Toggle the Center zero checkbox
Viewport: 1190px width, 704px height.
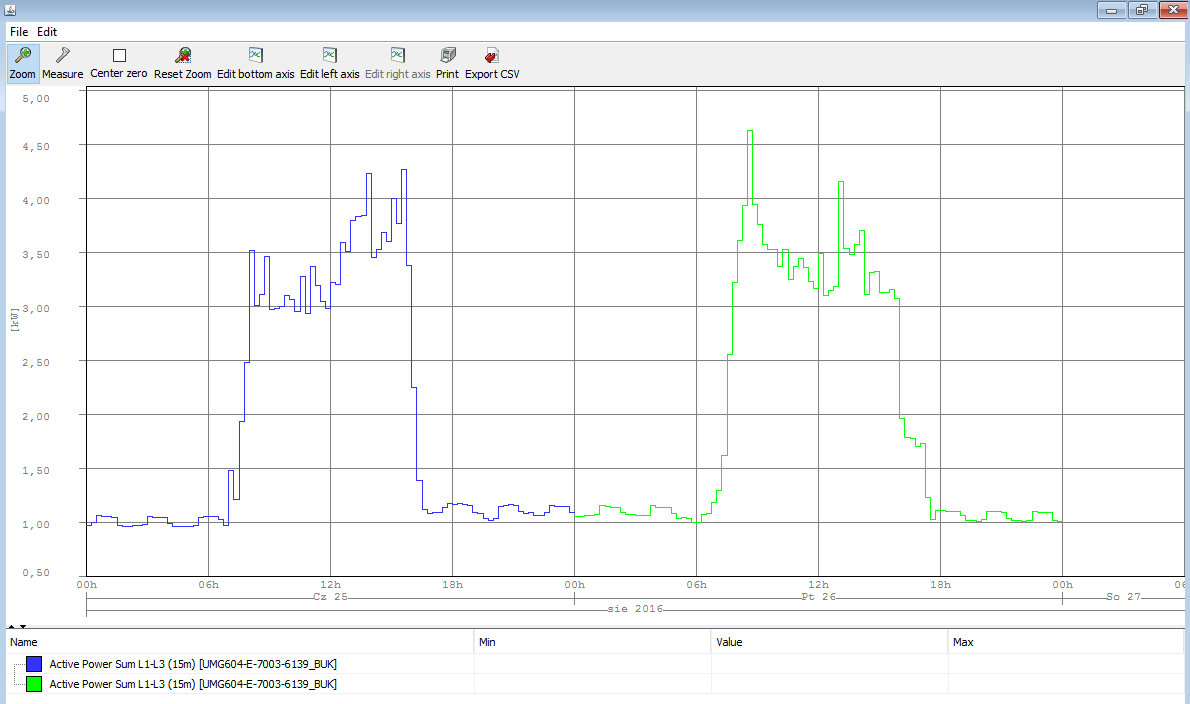[x=119, y=56]
